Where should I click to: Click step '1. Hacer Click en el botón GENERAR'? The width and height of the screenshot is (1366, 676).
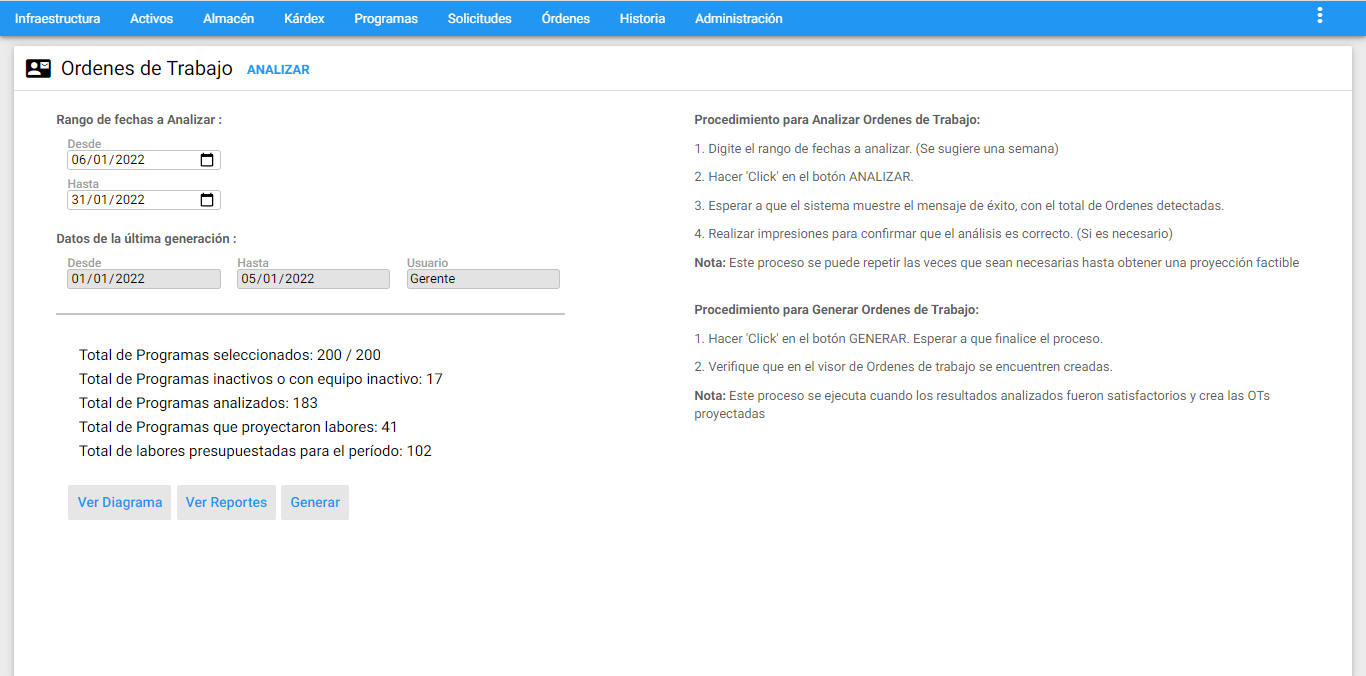click(x=898, y=339)
